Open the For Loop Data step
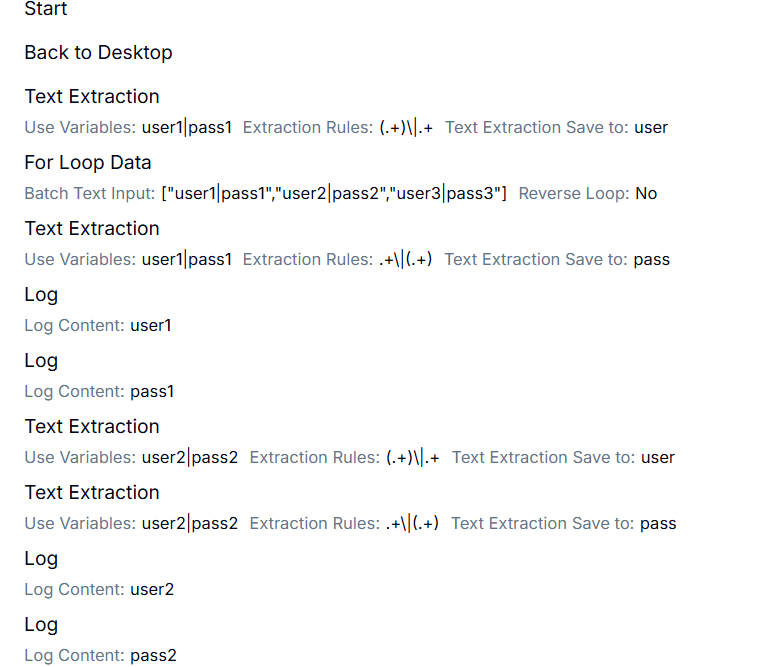 pyautogui.click(x=88, y=162)
